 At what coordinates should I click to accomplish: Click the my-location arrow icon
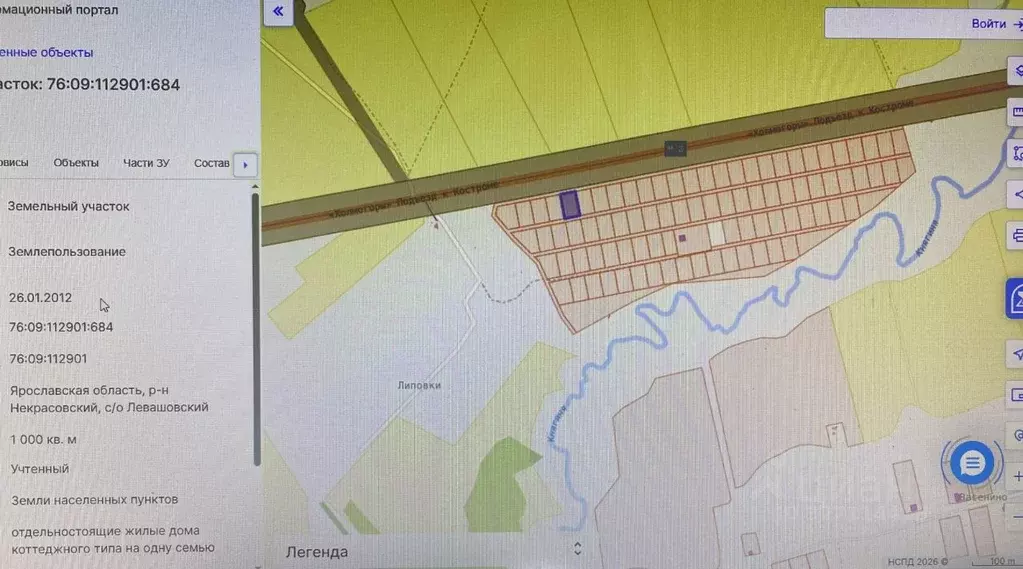click(x=1016, y=354)
